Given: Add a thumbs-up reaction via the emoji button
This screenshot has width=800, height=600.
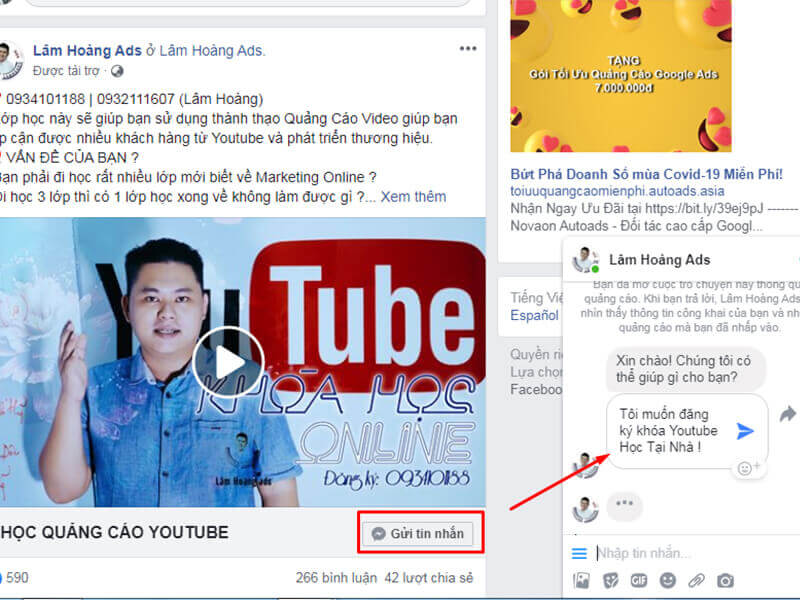Looking at the screenshot, I should (746, 467).
